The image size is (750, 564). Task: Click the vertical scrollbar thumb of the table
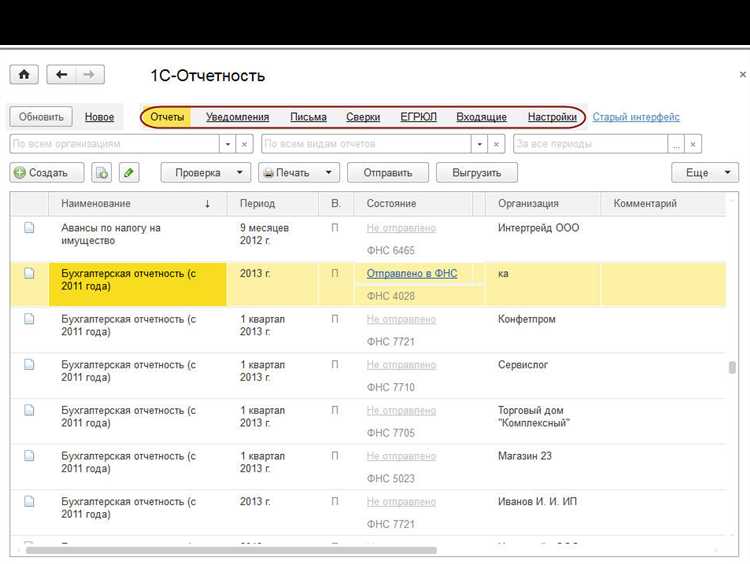(x=732, y=367)
